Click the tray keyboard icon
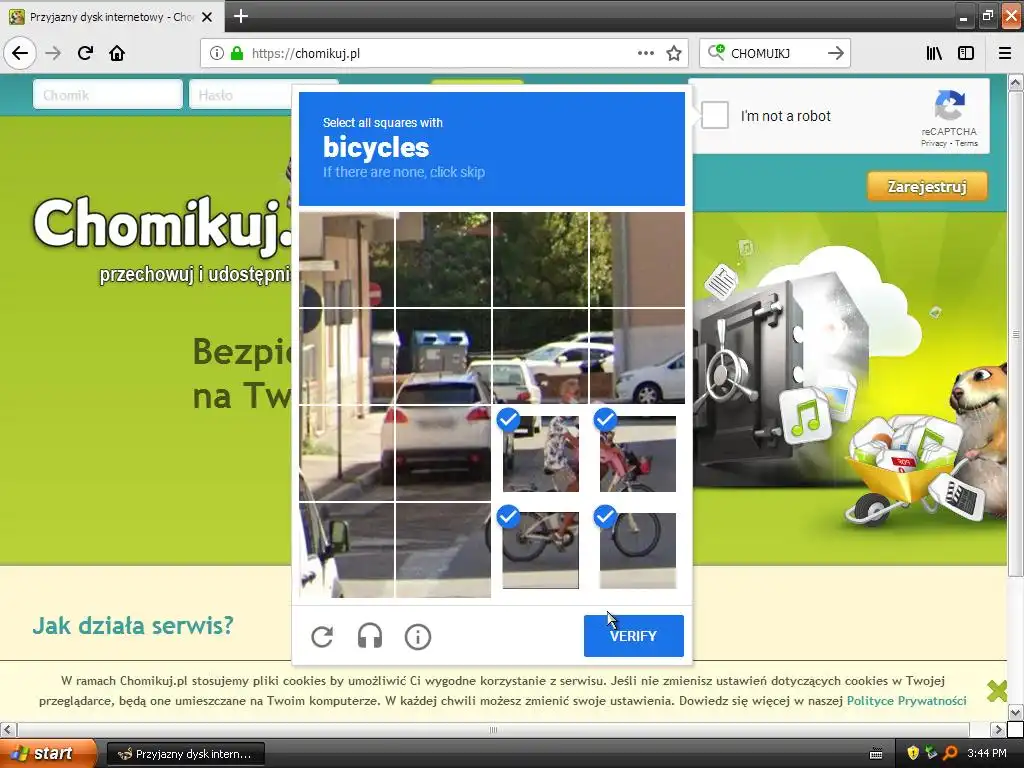Image resolution: width=1024 pixels, height=768 pixels. tap(876, 754)
